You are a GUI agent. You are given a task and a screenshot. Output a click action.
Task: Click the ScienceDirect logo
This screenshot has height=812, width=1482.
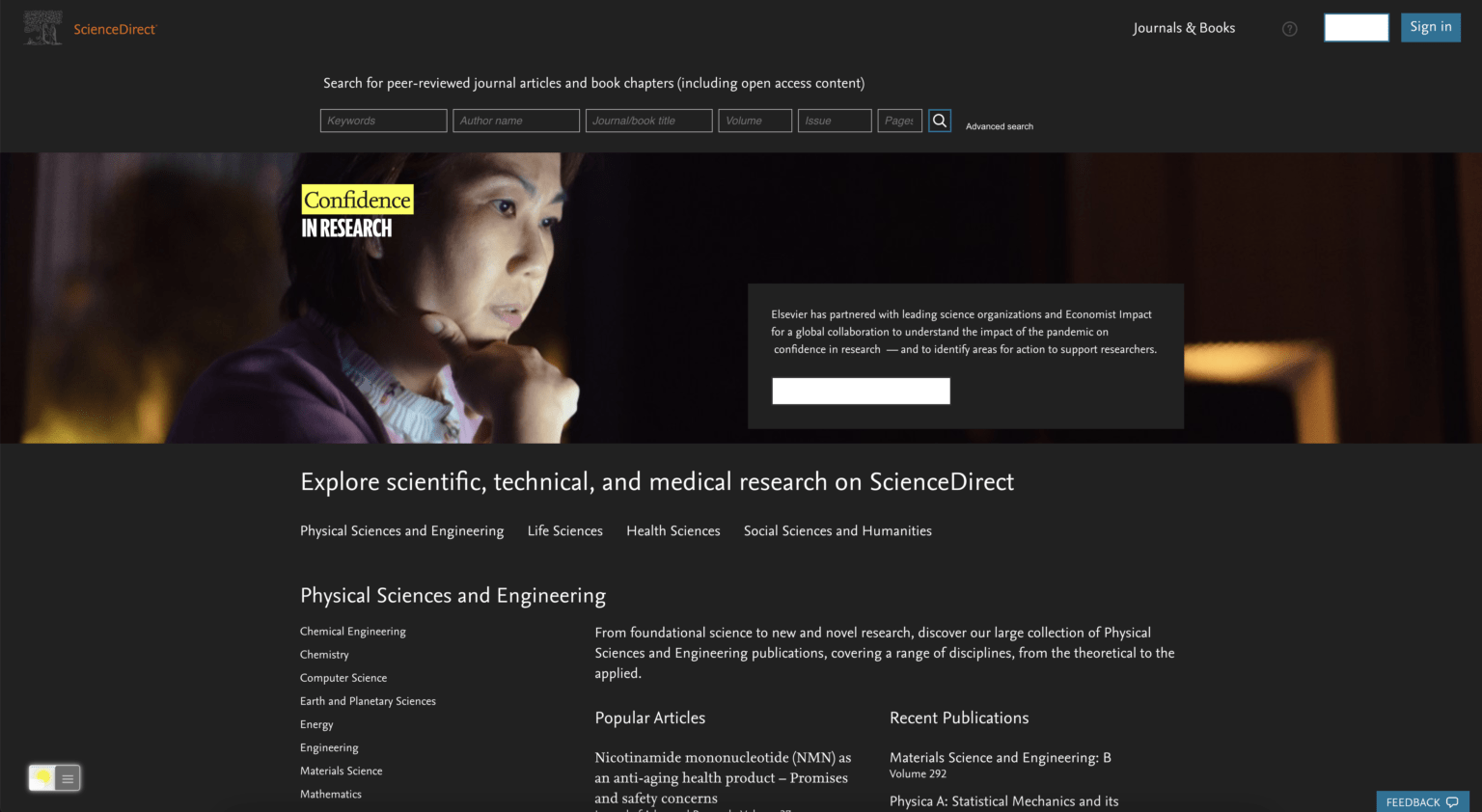(114, 29)
